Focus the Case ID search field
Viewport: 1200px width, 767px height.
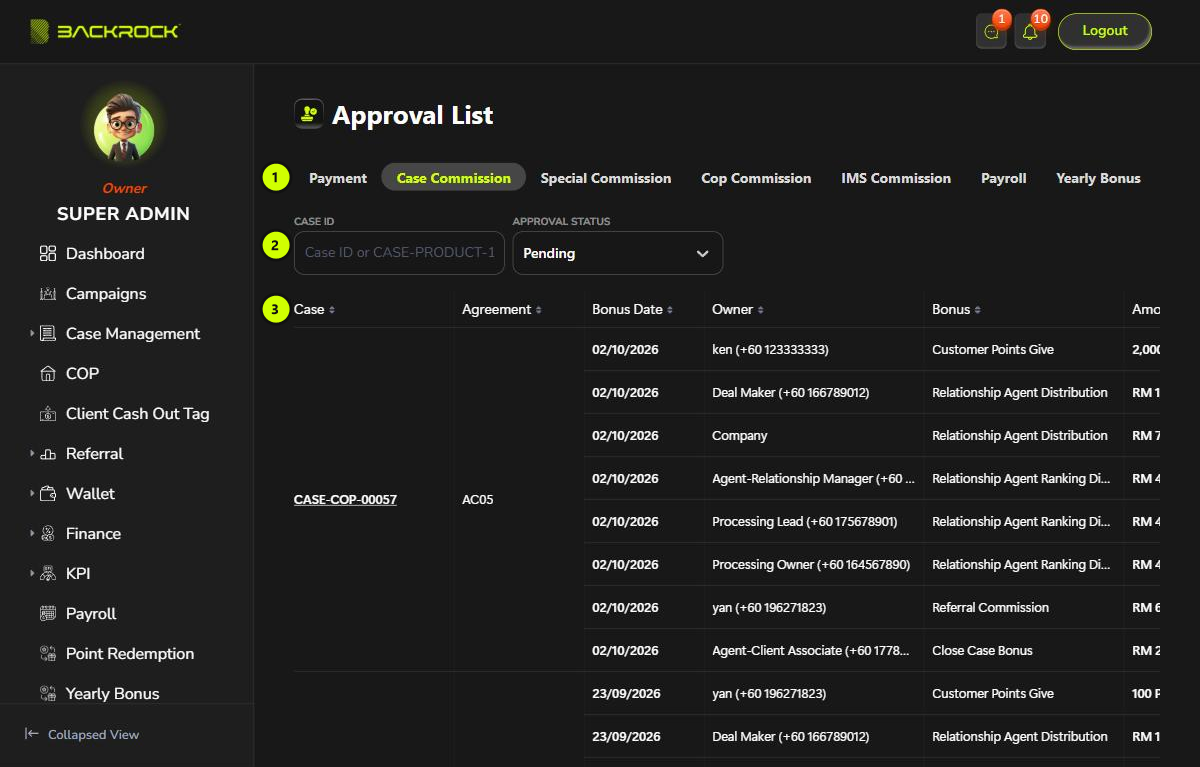[x=399, y=253]
